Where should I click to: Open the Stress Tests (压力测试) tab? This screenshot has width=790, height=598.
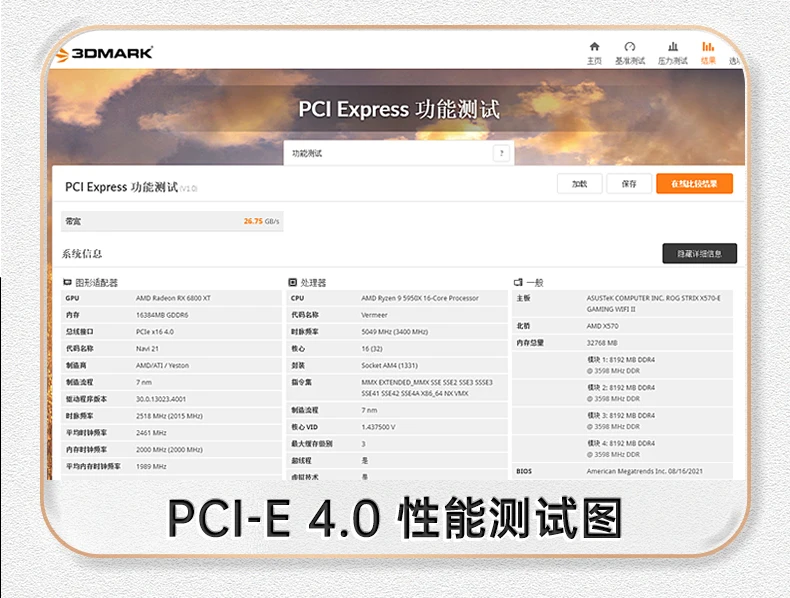click(673, 53)
